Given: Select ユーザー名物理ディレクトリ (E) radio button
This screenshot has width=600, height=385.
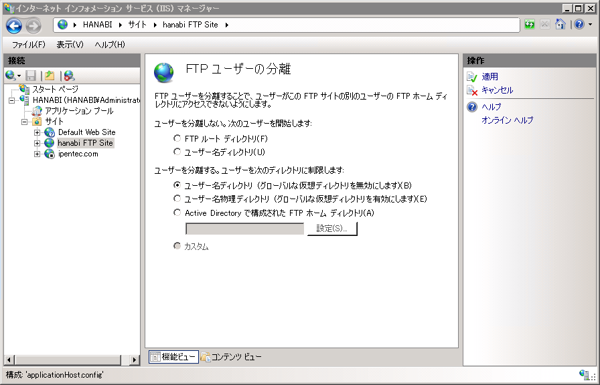Looking at the screenshot, I should click(177, 199).
